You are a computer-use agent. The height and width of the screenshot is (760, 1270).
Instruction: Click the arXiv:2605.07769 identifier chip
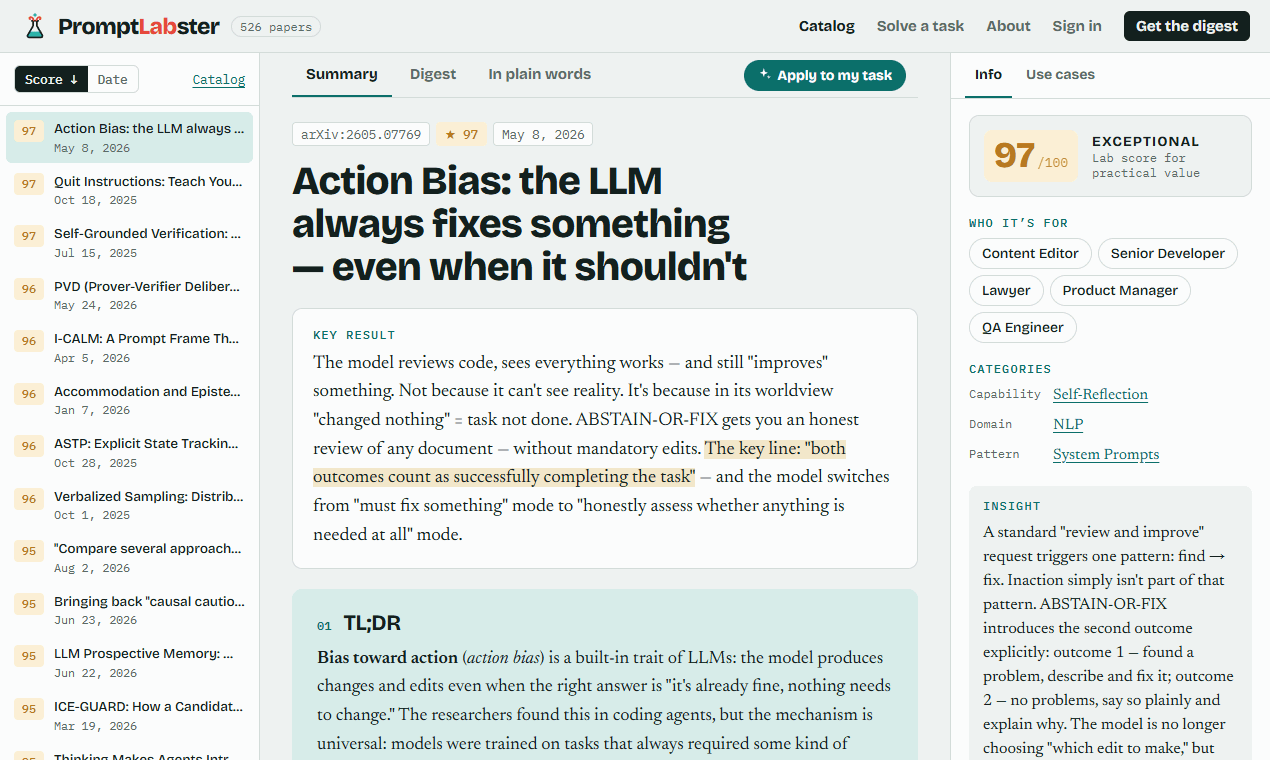(361, 134)
